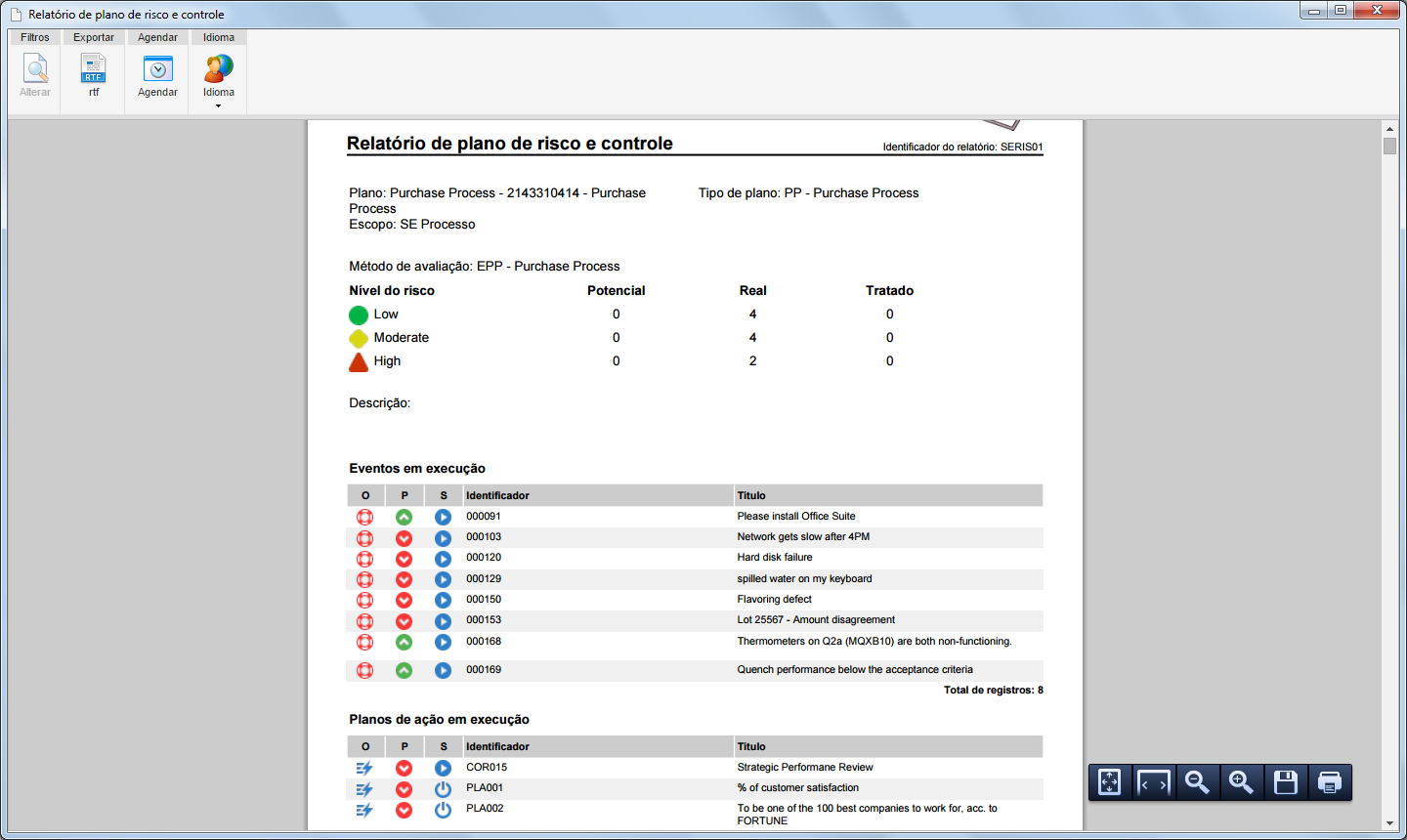Select the Agendar ribbon tab header
1407x840 pixels.
point(157,37)
